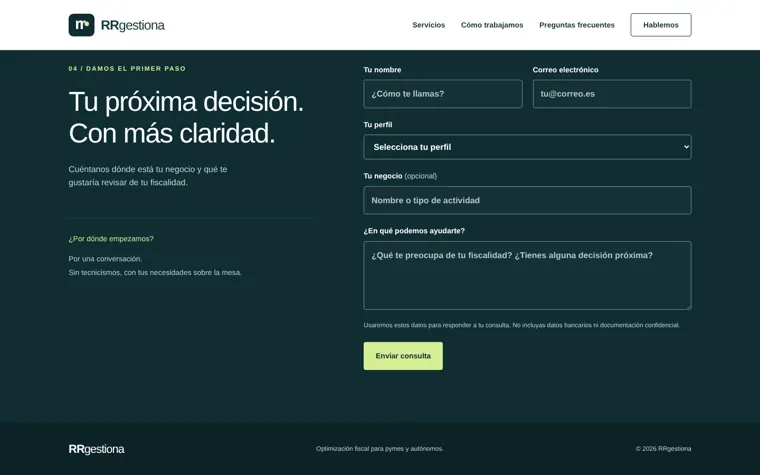The image size is (760, 475).
Task: Click the Tu nombre label
Action: click(x=382, y=70)
